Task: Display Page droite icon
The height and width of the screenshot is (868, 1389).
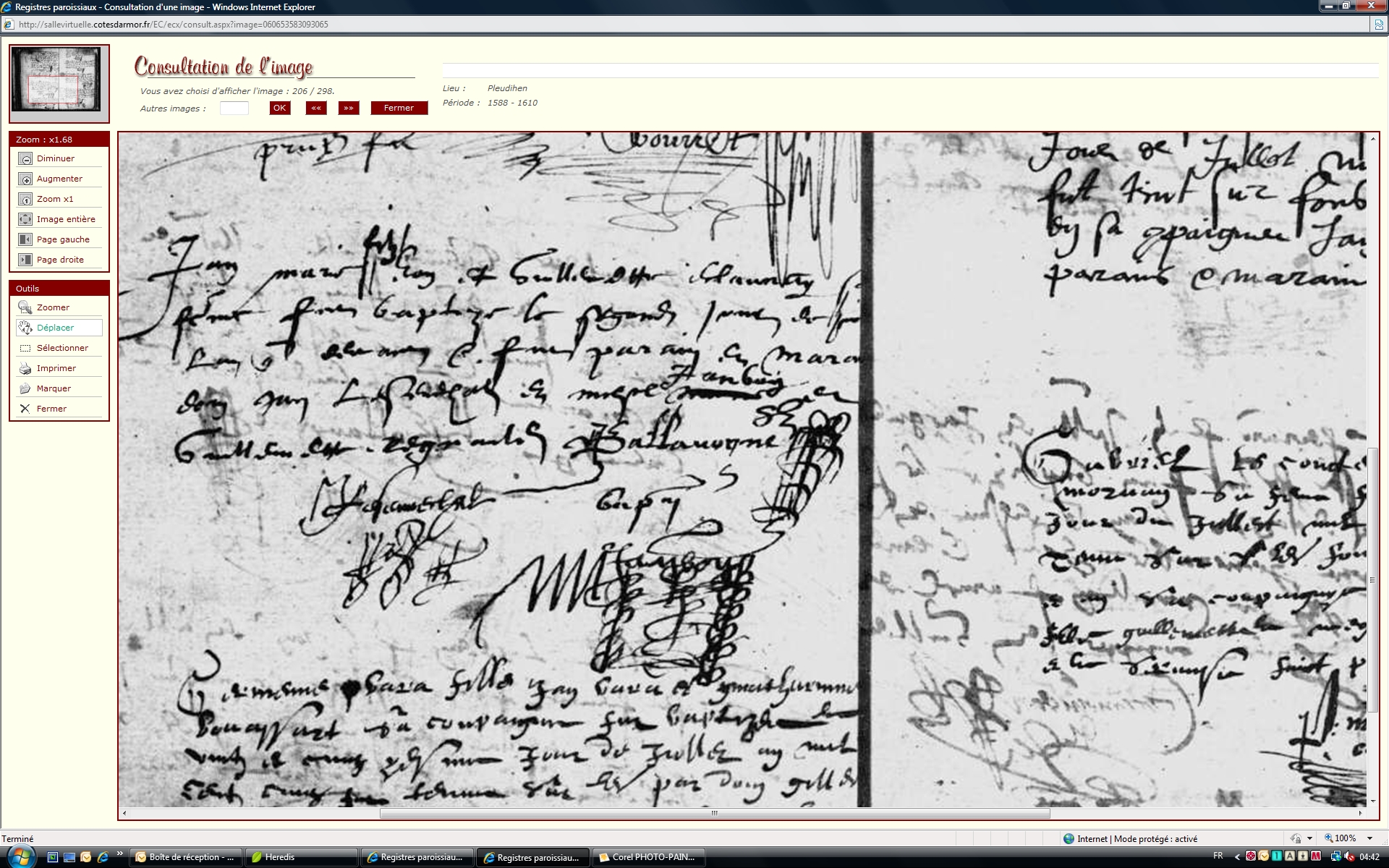Action: (x=25, y=260)
